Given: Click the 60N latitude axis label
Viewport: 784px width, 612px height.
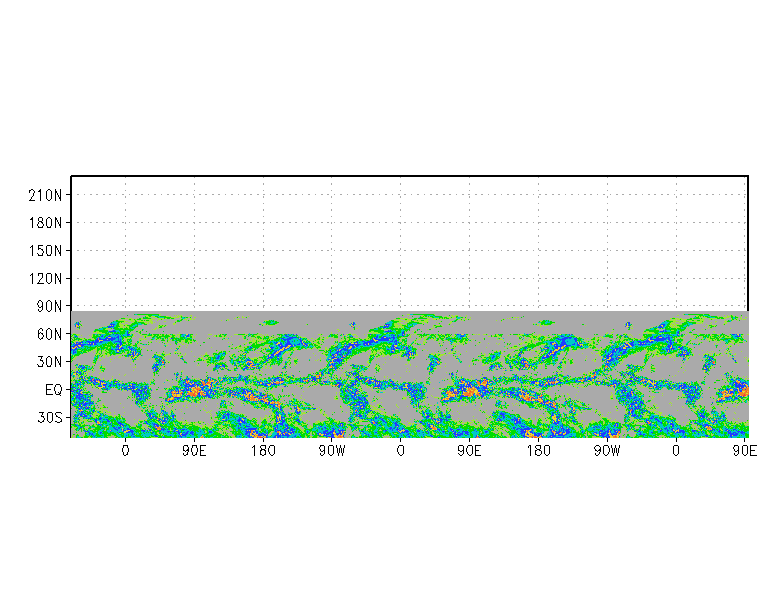Looking at the screenshot, I should [x=50, y=334].
